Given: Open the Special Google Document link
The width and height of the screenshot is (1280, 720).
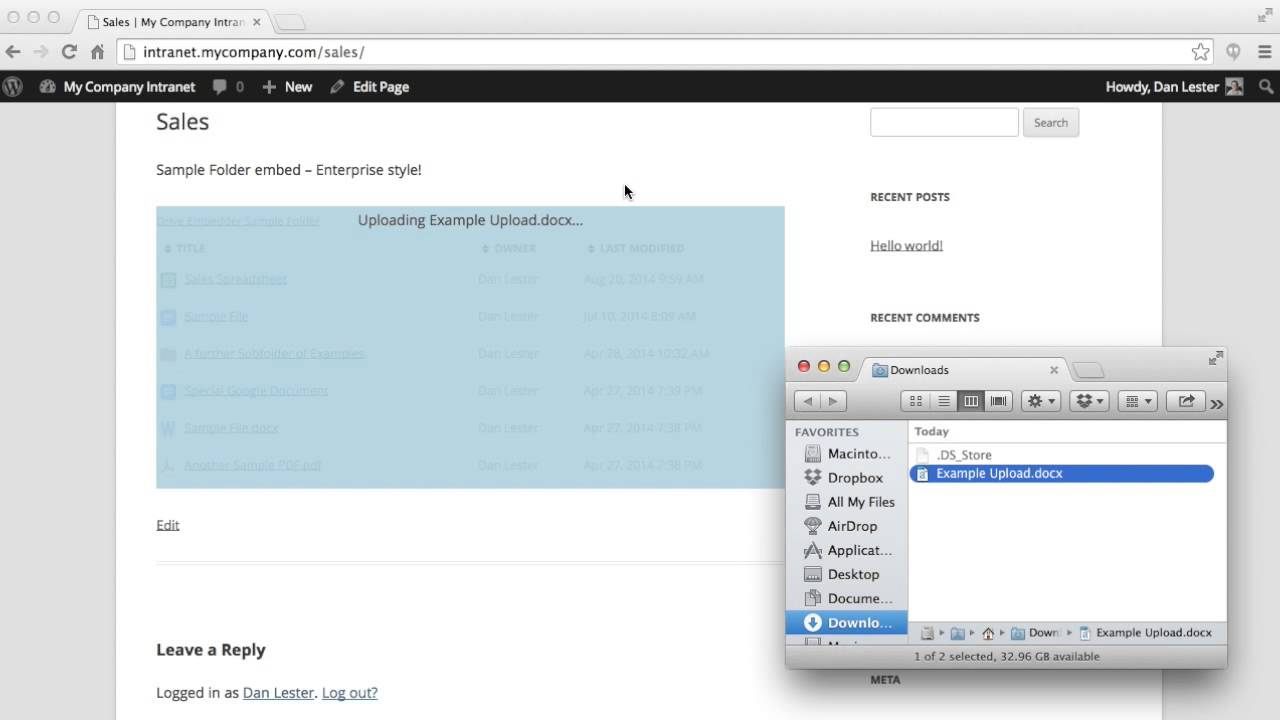Looking at the screenshot, I should [x=255, y=390].
